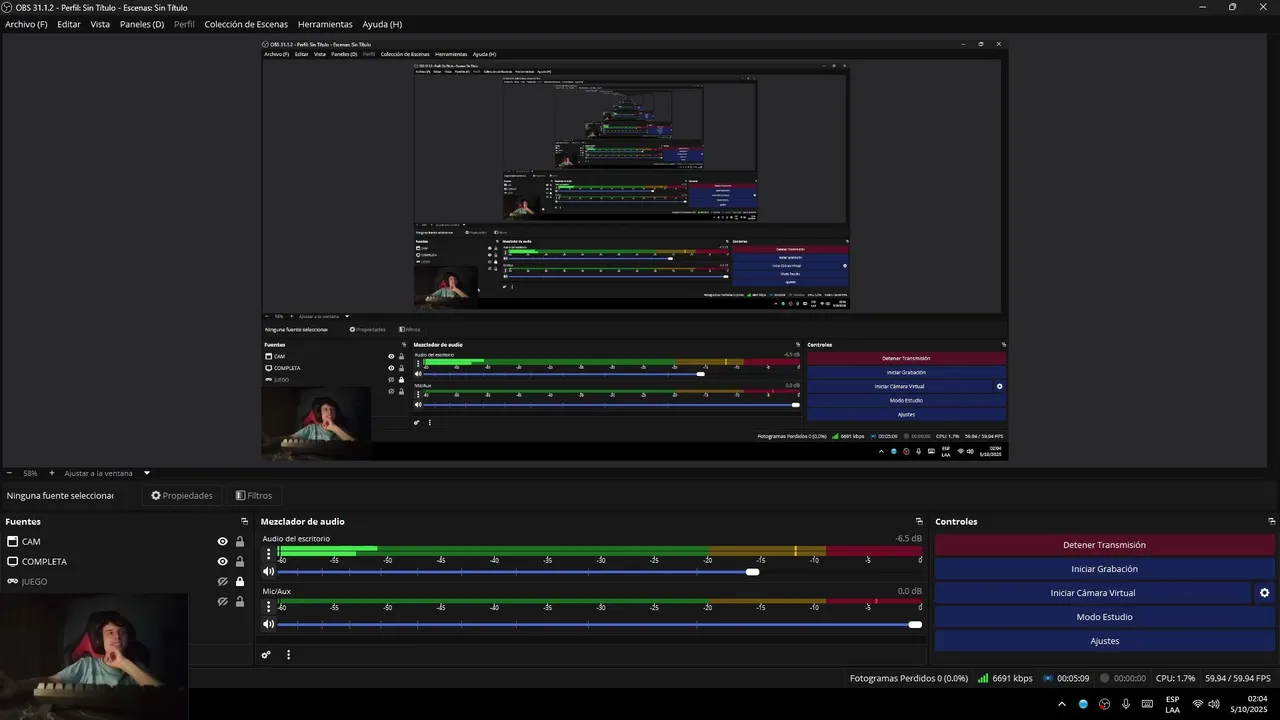Image resolution: width=1280 pixels, height=720 pixels.
Task: Click Iniciar Cámara Virtual
Action: click(x=1092, y=593)
